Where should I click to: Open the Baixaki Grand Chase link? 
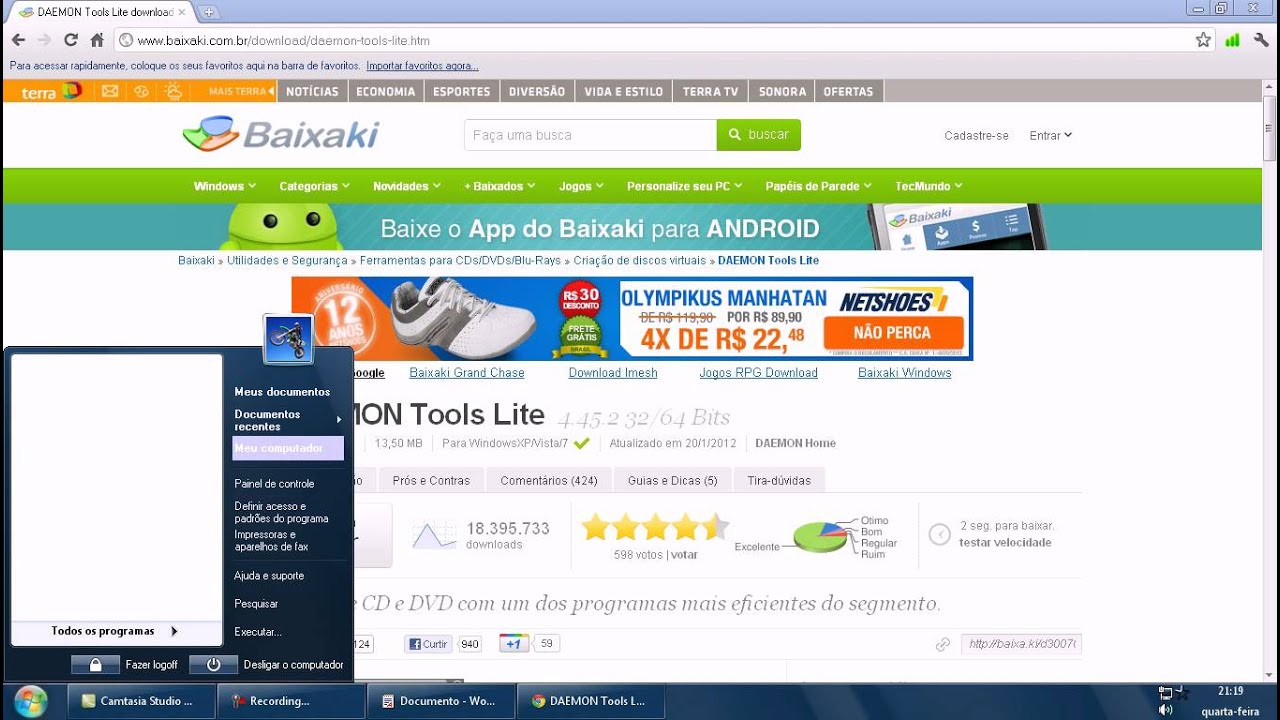467,373
